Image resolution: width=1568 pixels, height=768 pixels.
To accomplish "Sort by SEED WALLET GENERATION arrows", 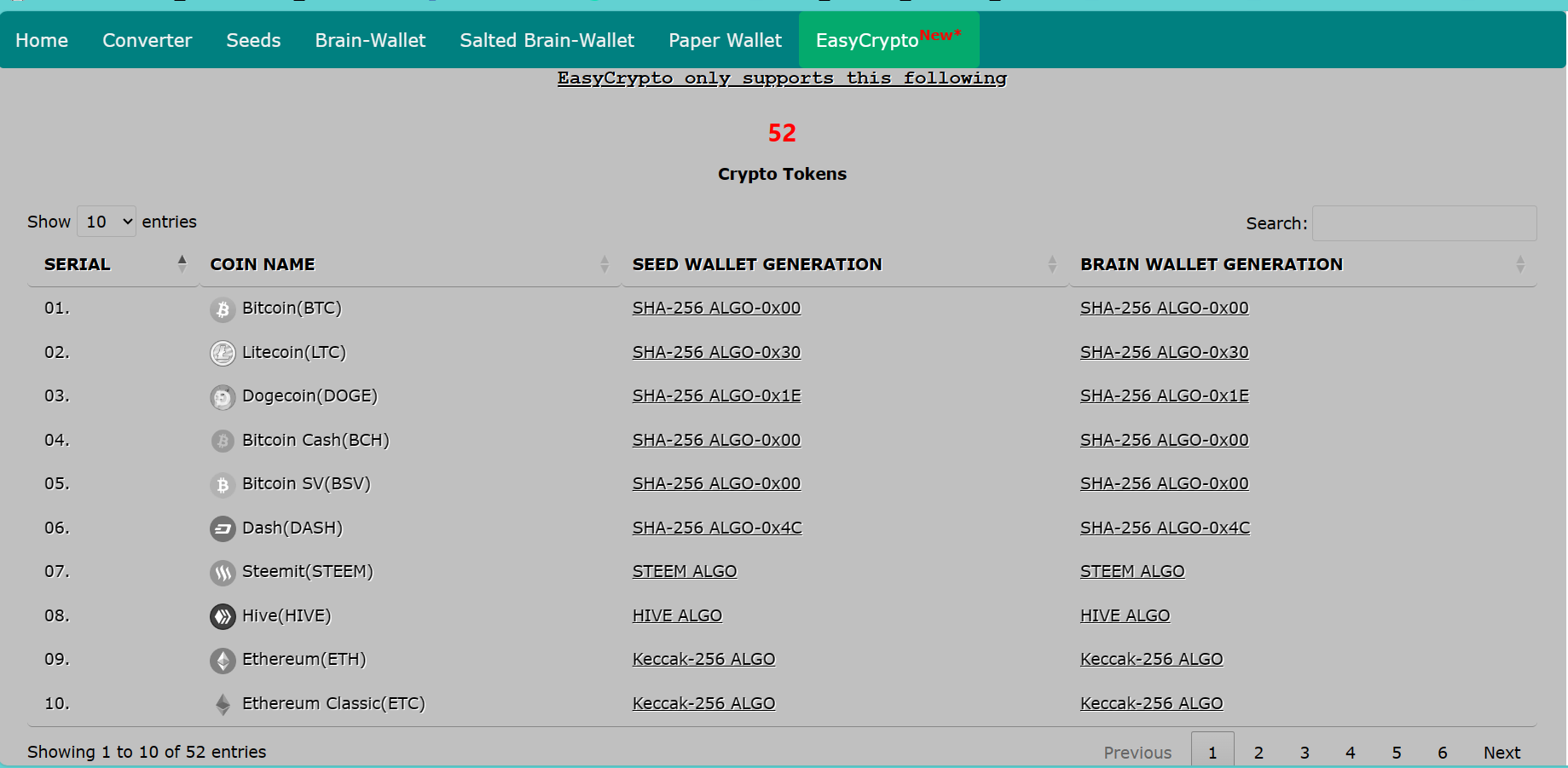I will (x=1052, y=264).
